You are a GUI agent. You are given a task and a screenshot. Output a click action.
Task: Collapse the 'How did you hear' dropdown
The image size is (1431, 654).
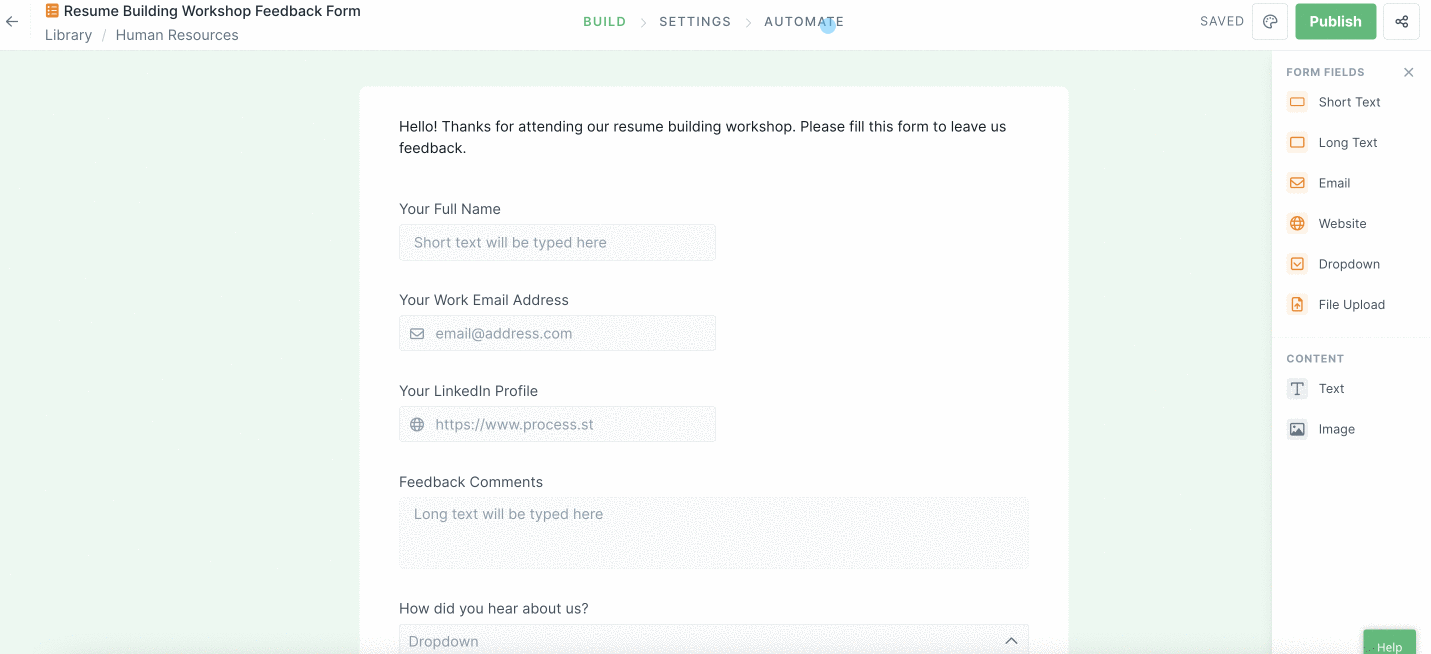point(1012,640)
